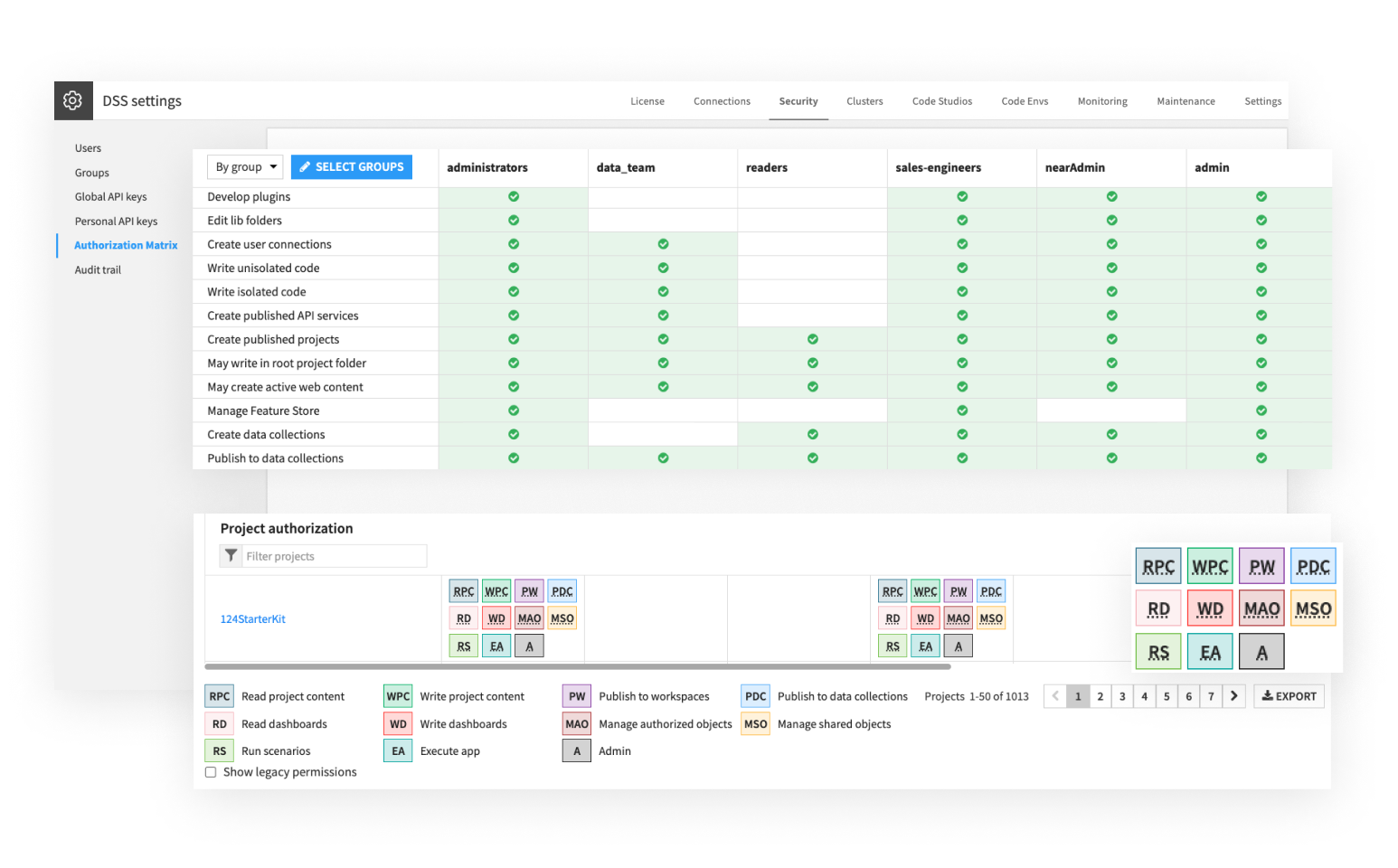Toggle Develop plugins permission for administrators
This screenshot has width=1398, height=868.
(513, 196)
